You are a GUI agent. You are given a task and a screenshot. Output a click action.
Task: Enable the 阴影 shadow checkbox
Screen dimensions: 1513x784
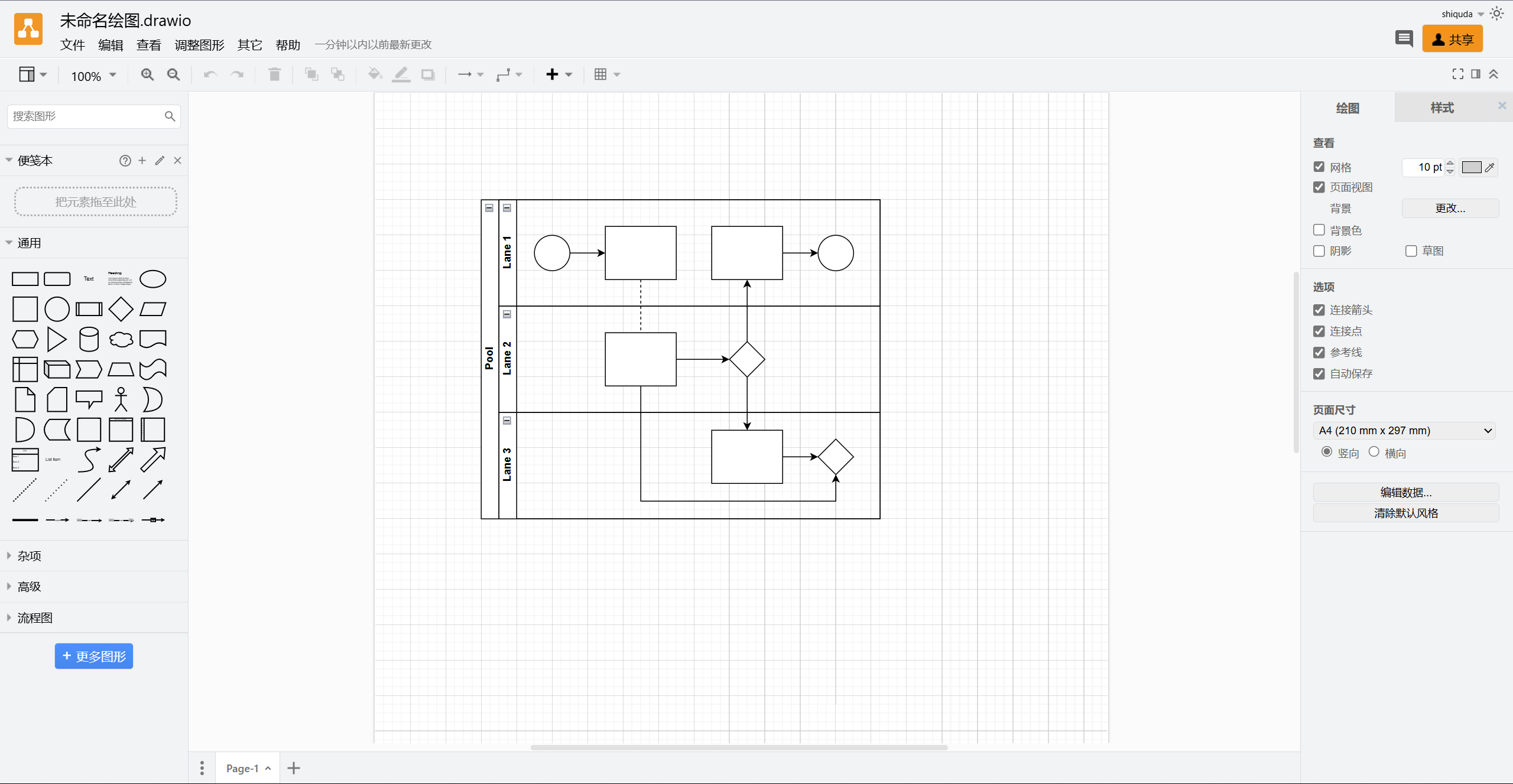point(1319,251)
